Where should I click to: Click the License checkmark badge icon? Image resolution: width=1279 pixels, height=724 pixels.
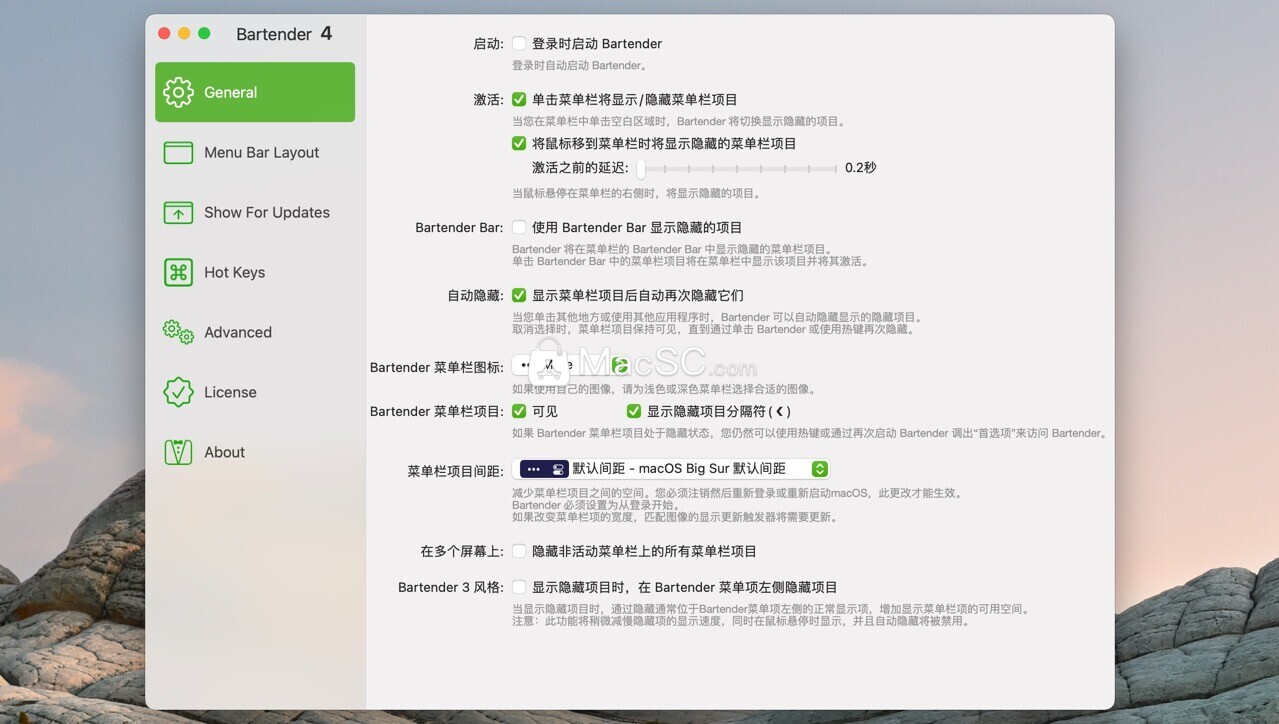point(178,392)
